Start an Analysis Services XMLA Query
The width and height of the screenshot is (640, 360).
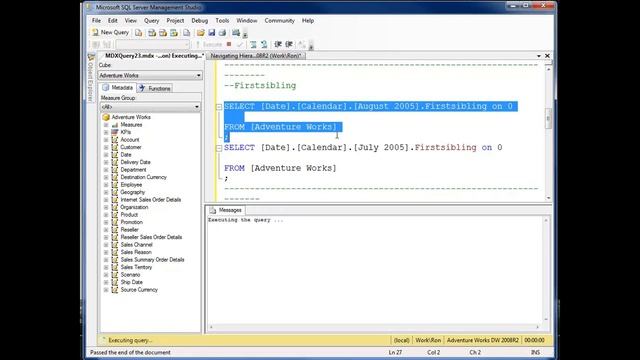click(174, 33)
